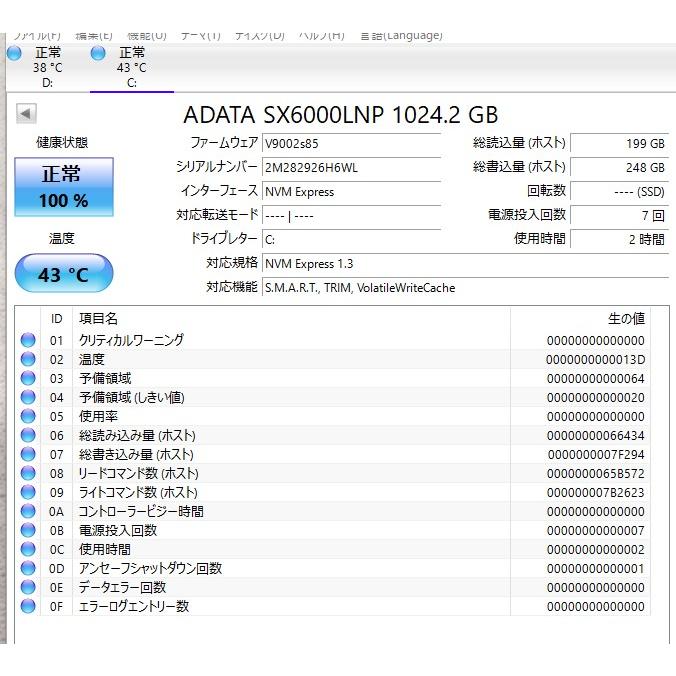Click the 43 °C temperature button
The height and width of the screenshot is (676, 676).
point(64,273)
